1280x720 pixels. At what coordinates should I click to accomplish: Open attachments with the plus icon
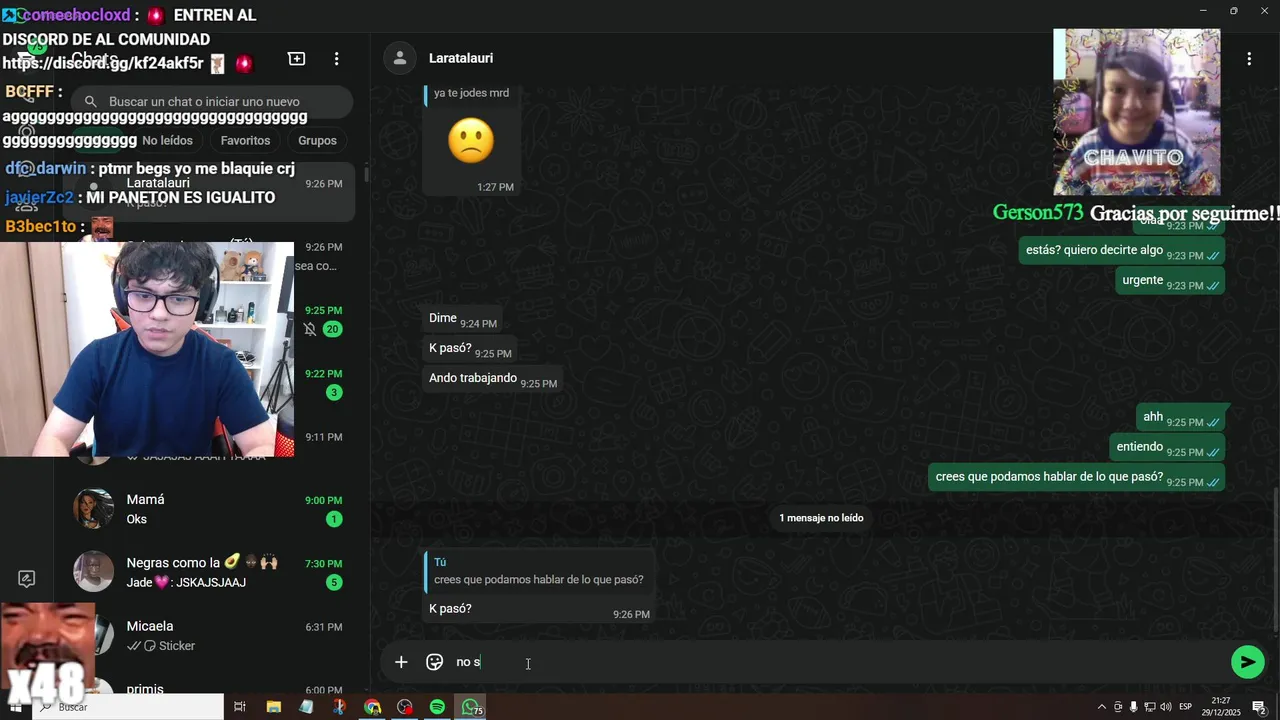(x=401, y=662)
